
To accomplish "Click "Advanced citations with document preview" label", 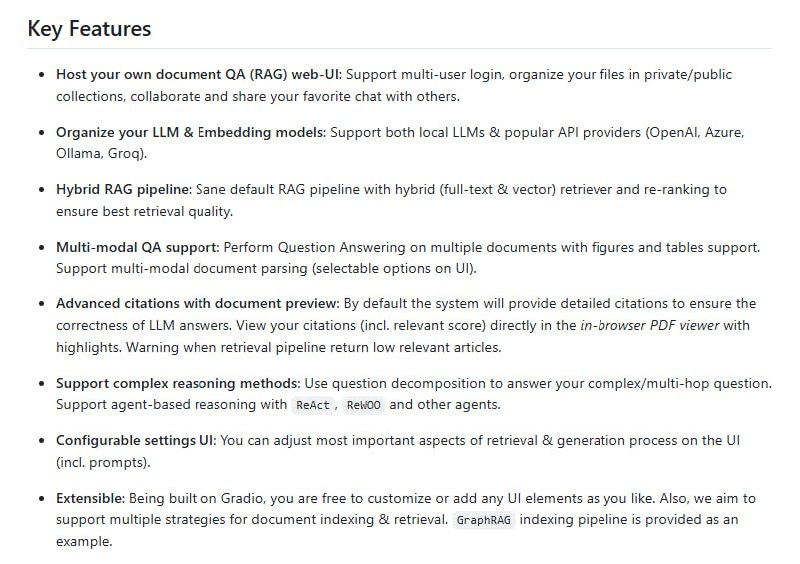I will pos(198,303).
